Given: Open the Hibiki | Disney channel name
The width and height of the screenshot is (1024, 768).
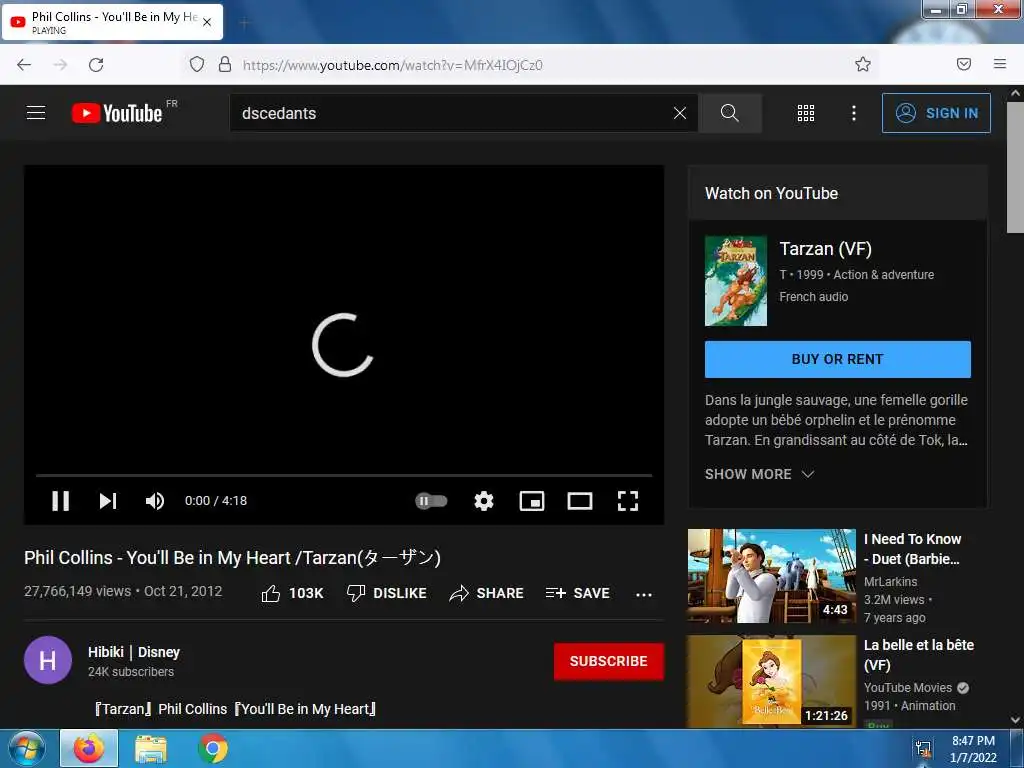Looking at the screenshot, I should (134, 652).
